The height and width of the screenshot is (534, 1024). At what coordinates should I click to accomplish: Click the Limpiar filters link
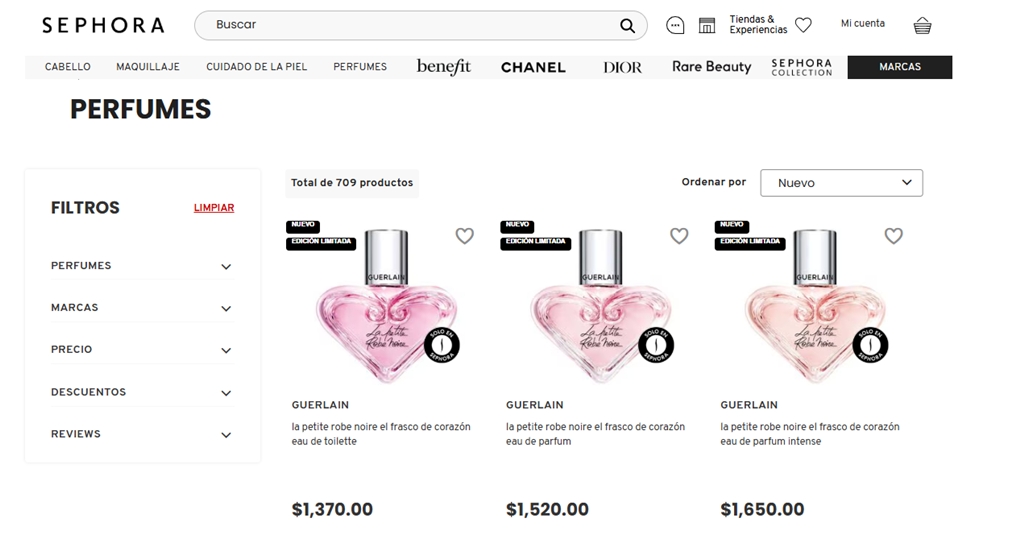pyautogui.click(x=214, y=208)
